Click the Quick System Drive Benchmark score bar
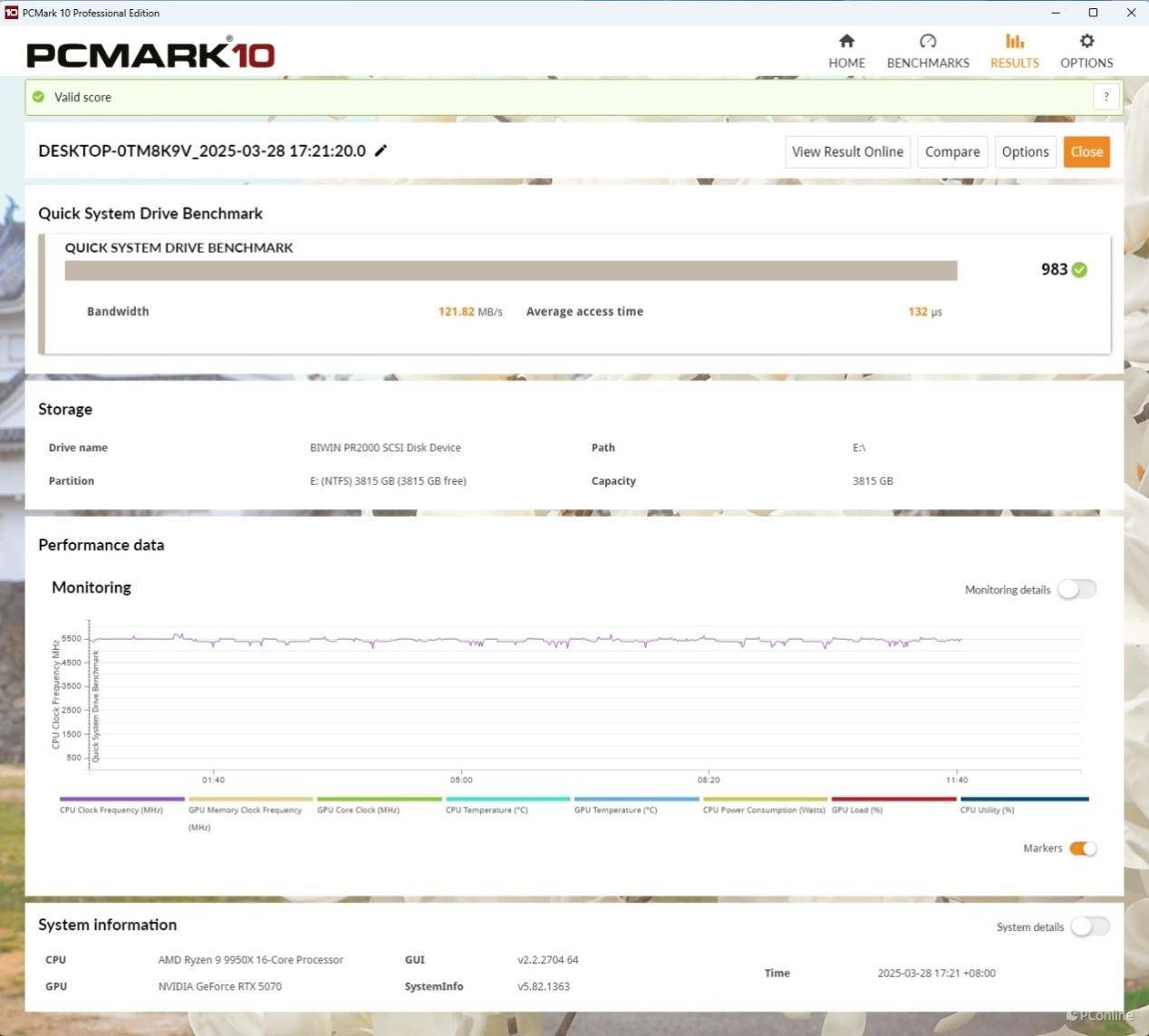This screenshot has height=1036, width=1149. [x=510, y=271]
